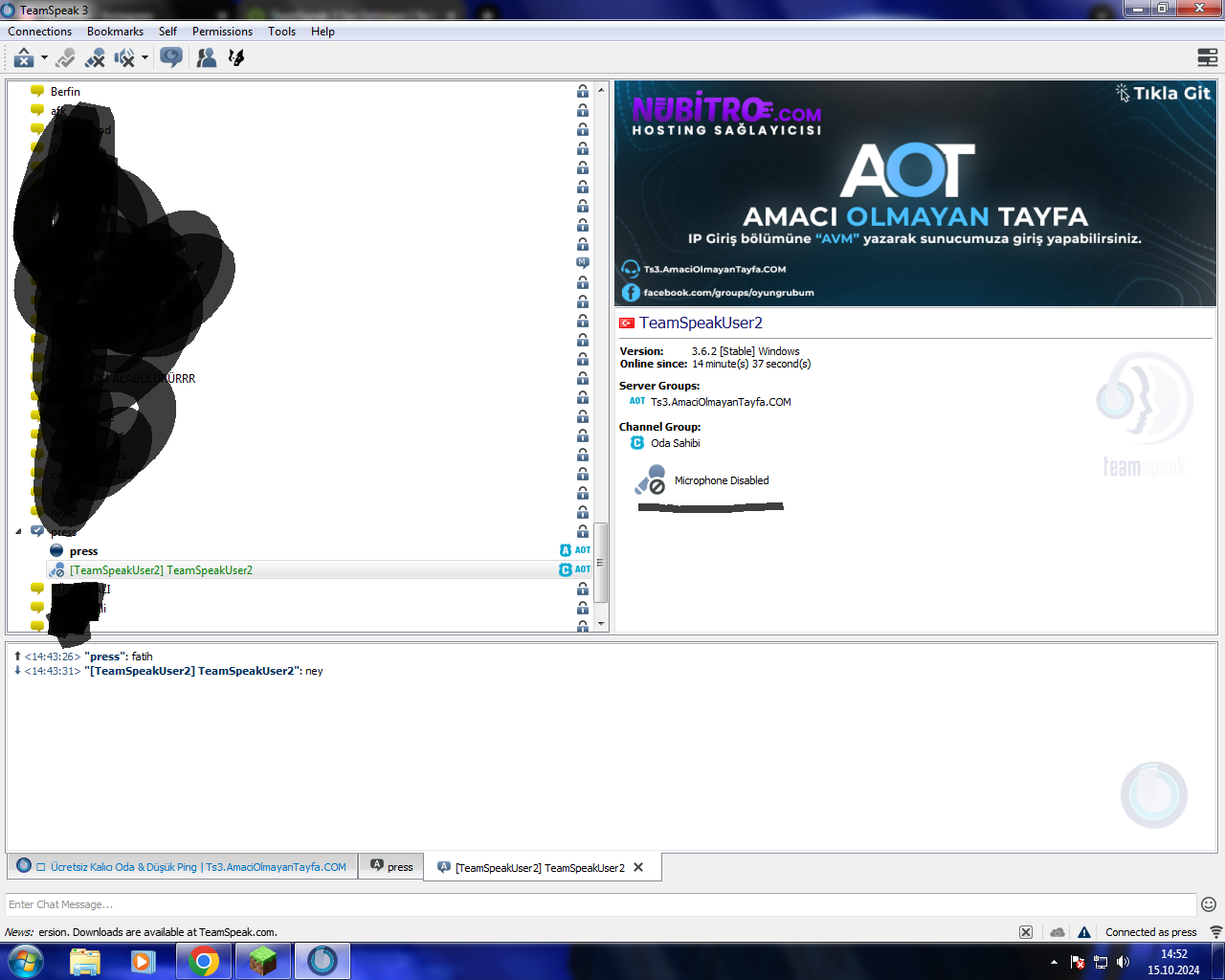Image resolution: width=1225 pixels, height=980 pixels.
Task: Click the AOT server group icon
Action: 637,402
